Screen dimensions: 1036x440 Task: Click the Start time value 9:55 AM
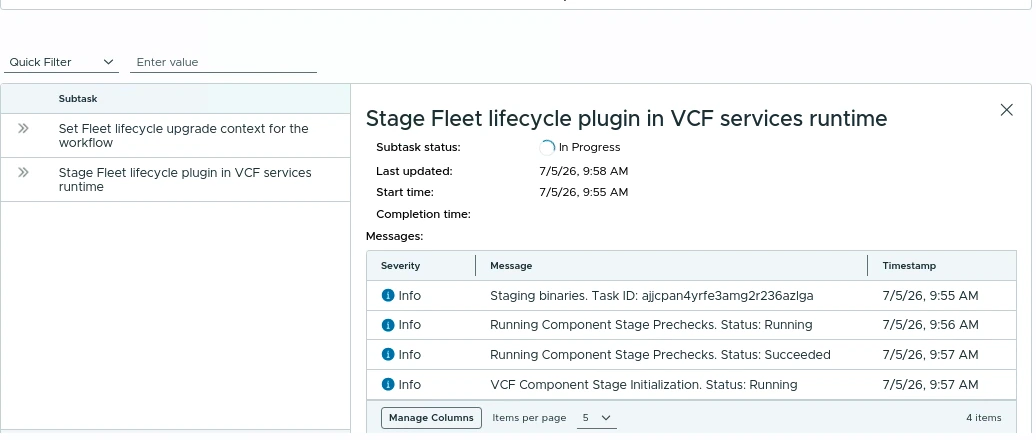583,192
